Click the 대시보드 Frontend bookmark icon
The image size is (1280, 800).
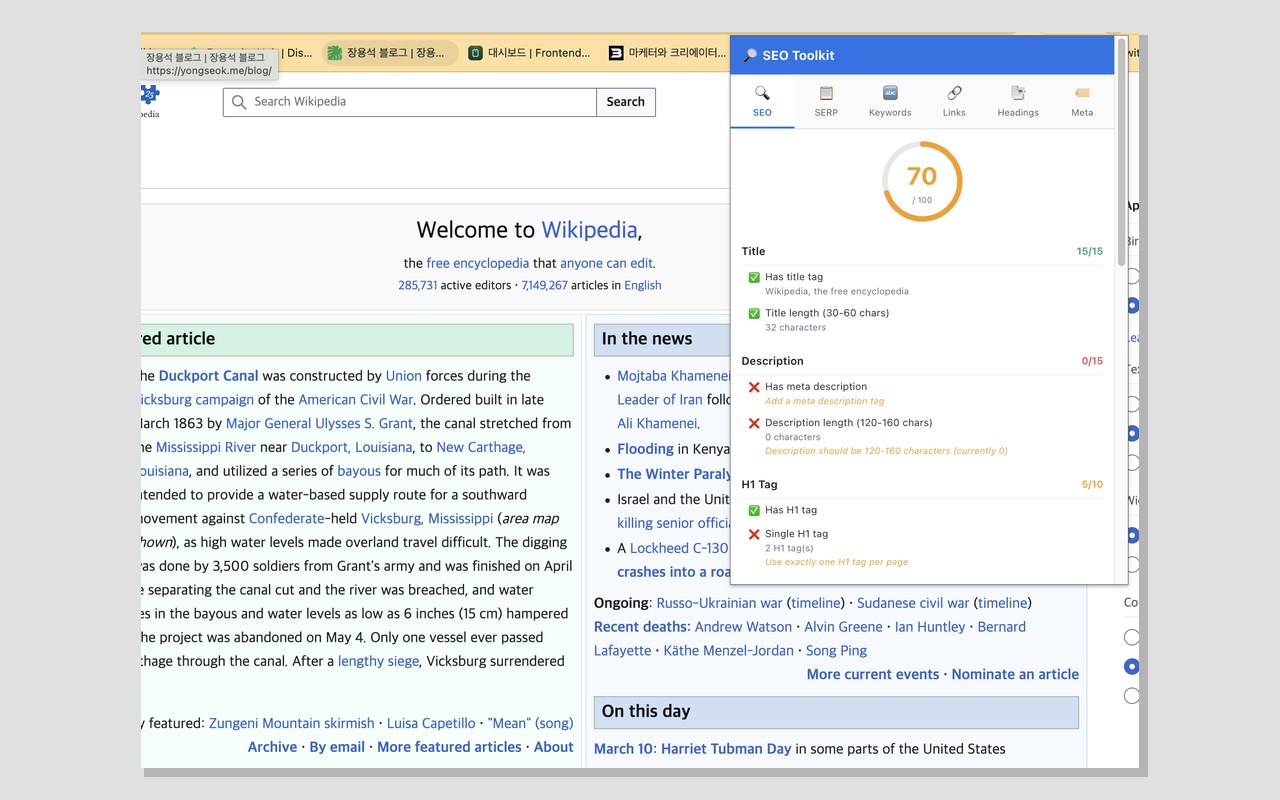click(x=476, y=53)
